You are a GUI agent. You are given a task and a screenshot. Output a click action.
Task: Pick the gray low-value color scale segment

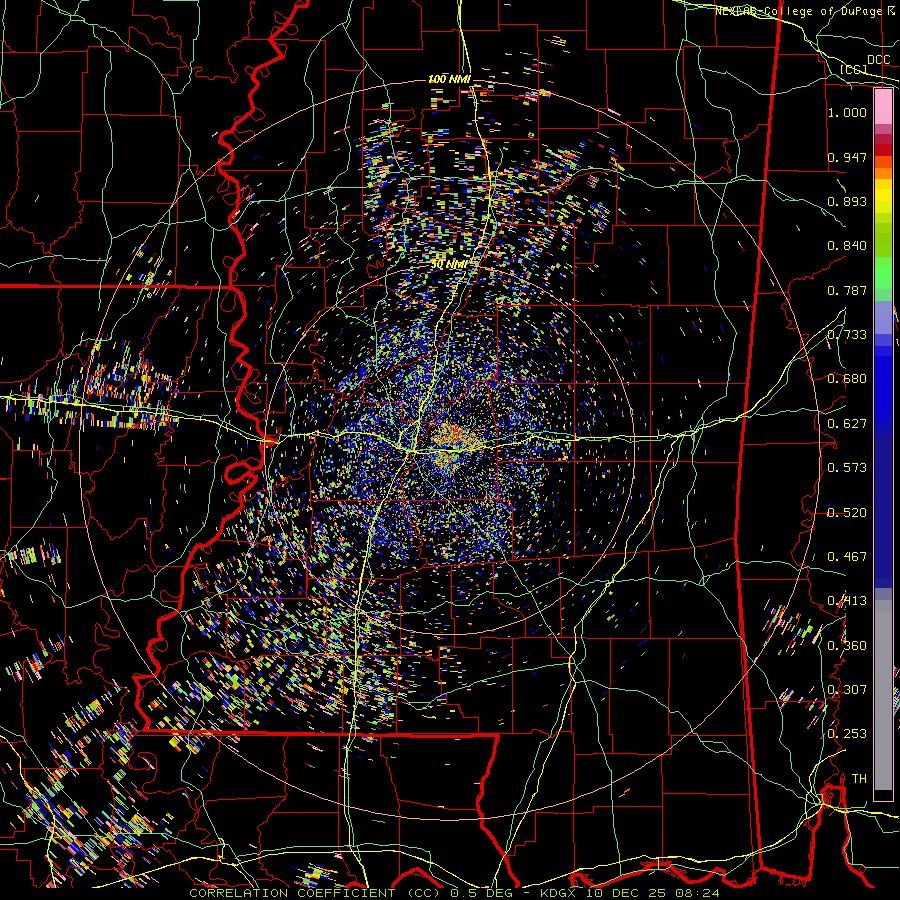click(883, 695)
